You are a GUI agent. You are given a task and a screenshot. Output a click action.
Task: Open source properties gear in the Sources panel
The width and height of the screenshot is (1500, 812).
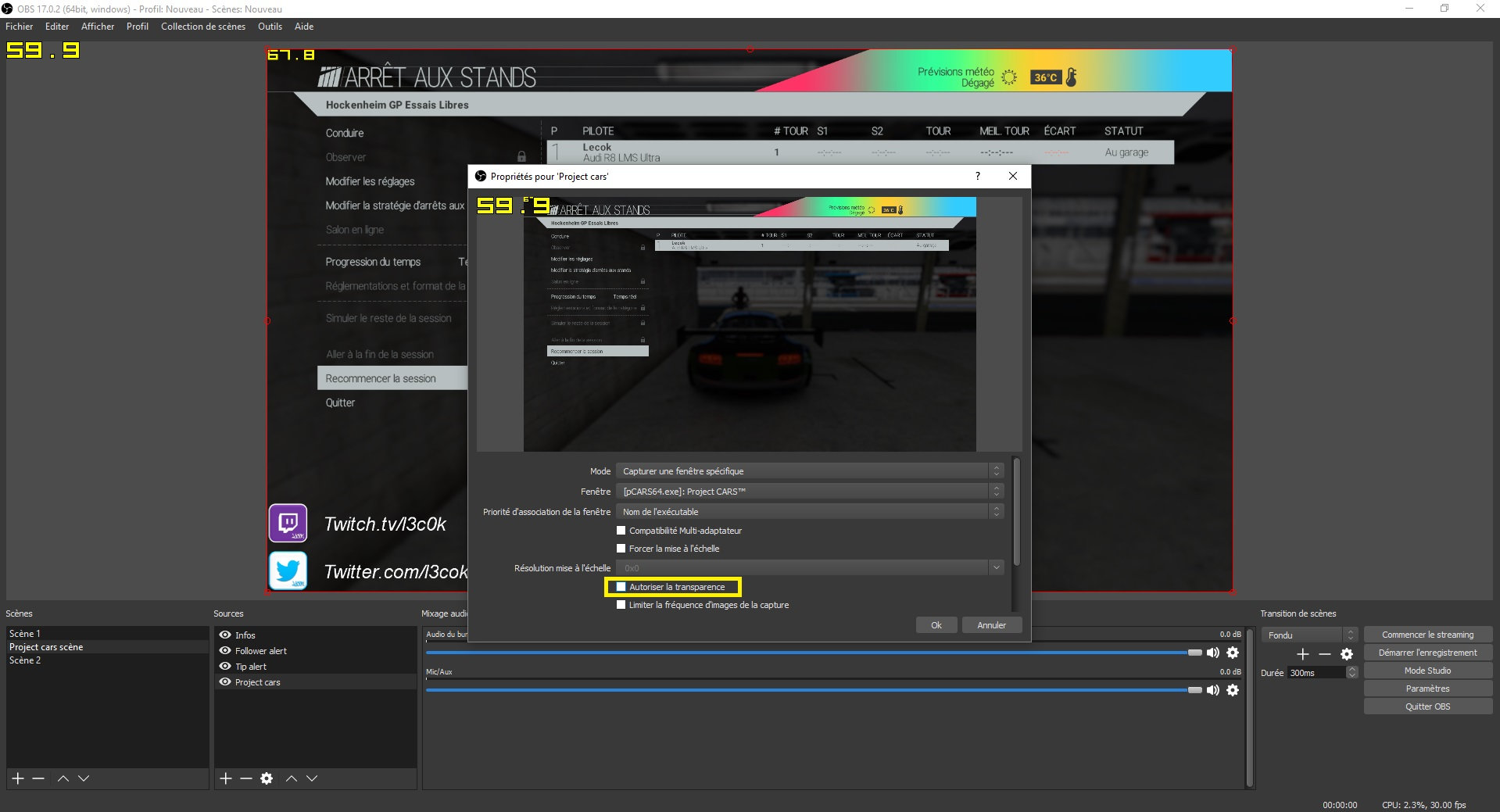click(267, 778)
